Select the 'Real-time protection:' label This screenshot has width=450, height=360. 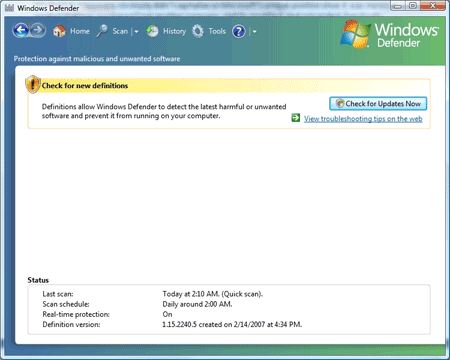(x=76, y=314)
